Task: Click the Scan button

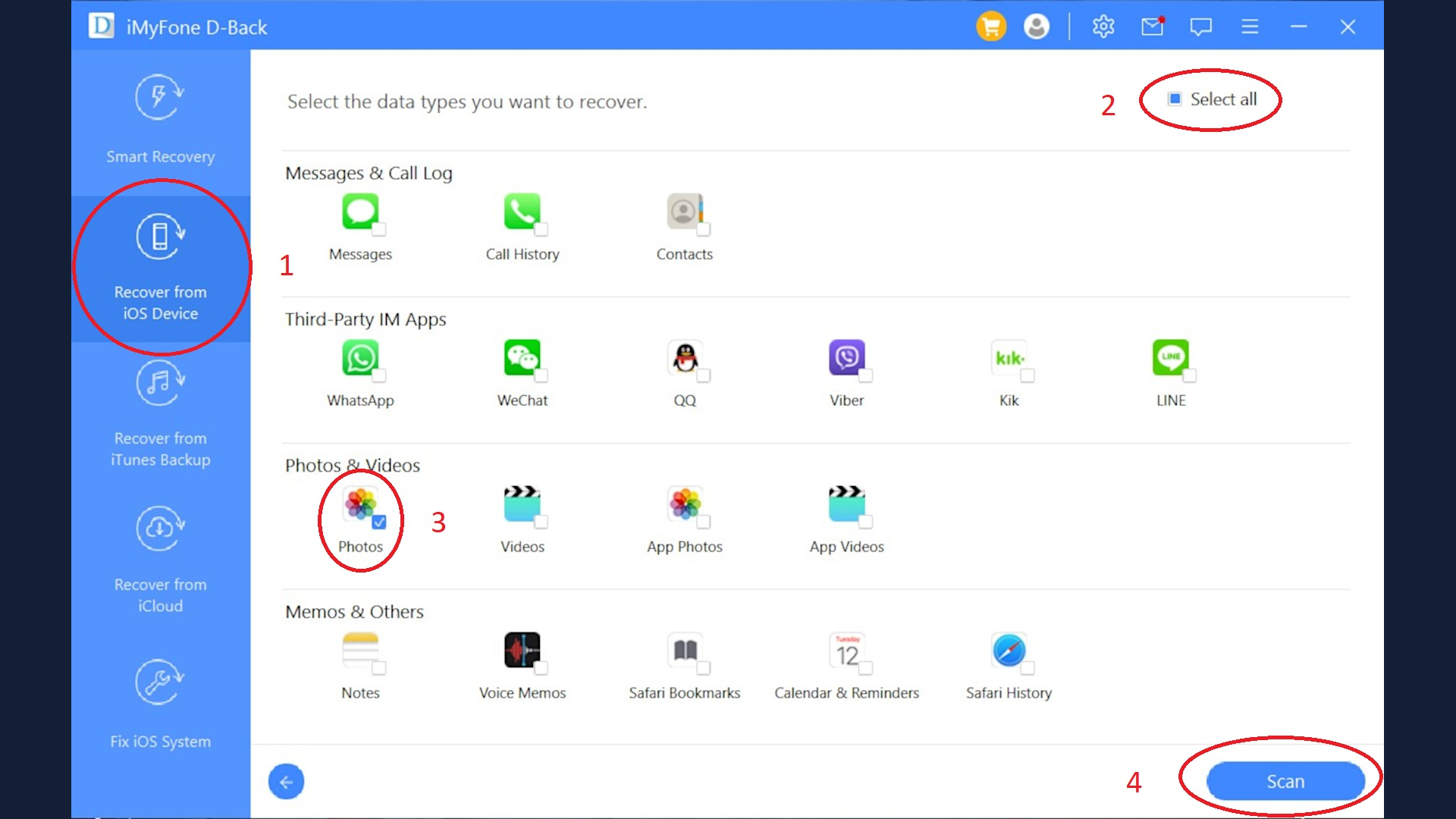Action: pos(1285,781)
